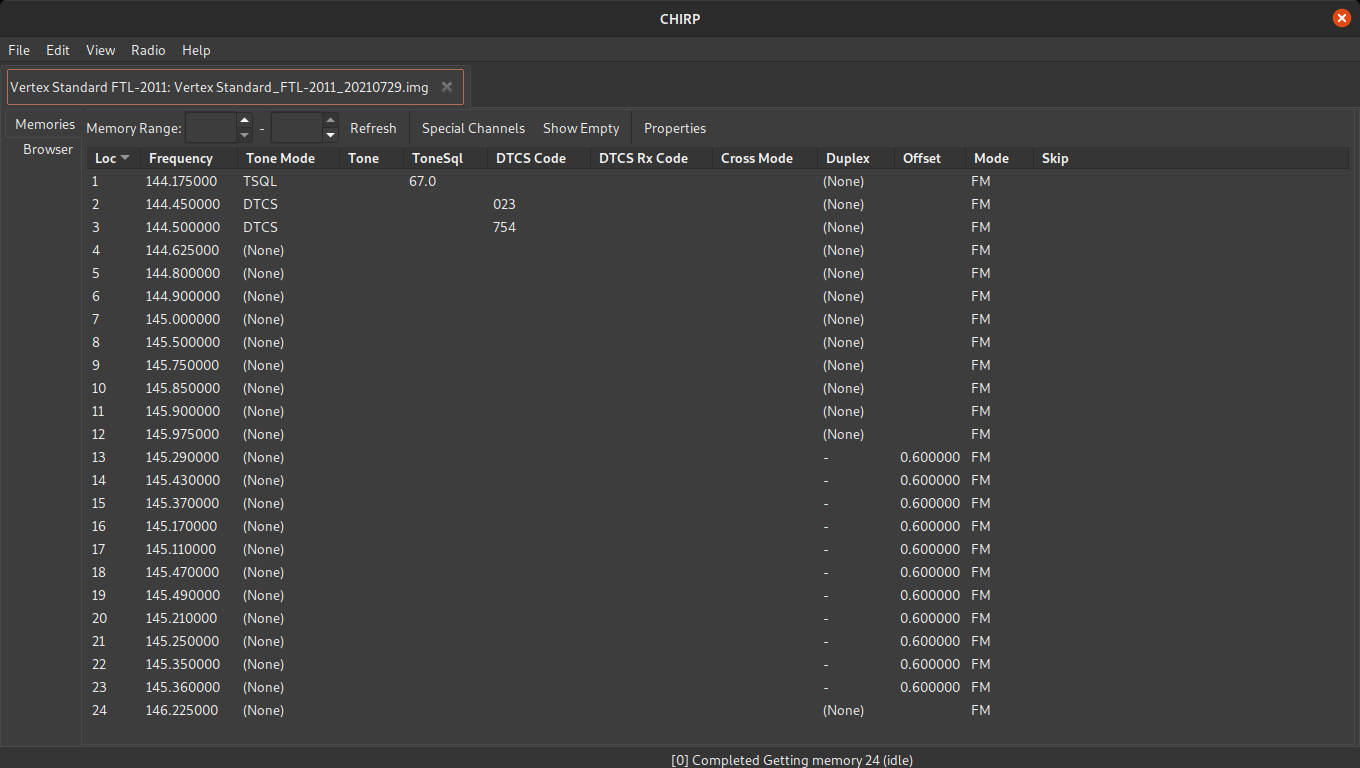Open the View menu
The image size is (1360, 768).
pos(101,50)
